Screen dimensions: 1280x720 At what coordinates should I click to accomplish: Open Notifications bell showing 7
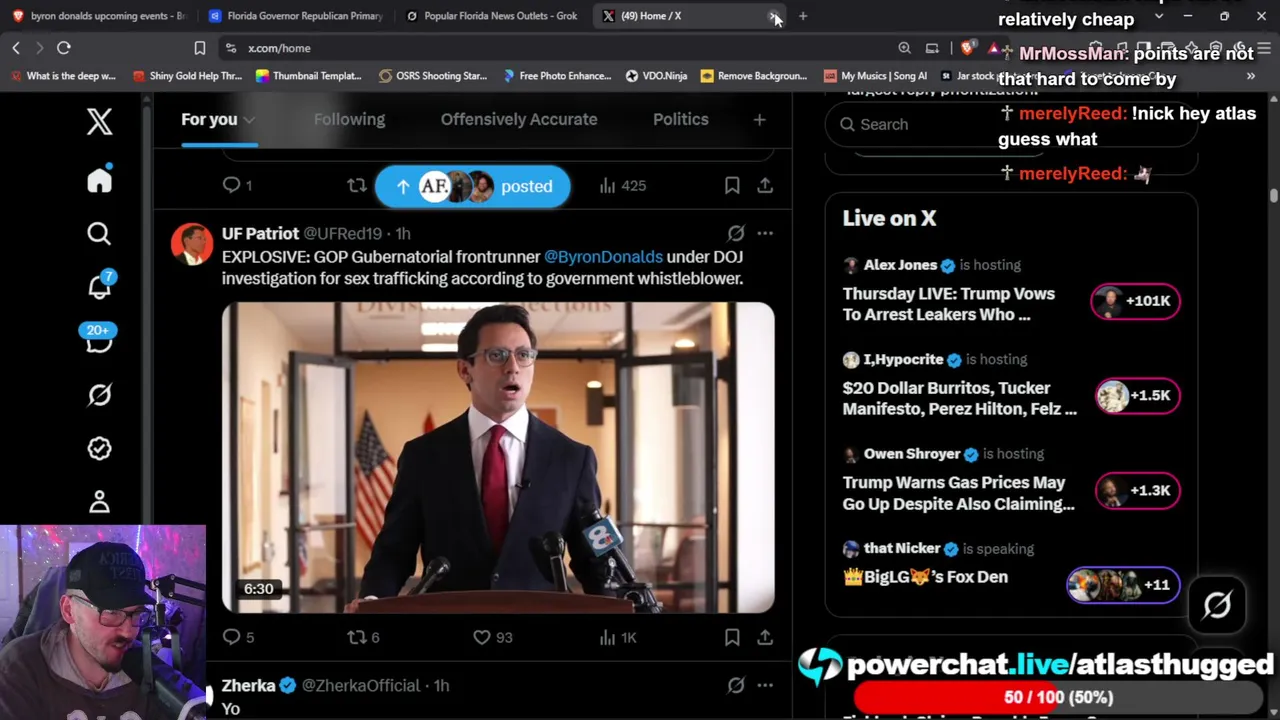(99, 286)
